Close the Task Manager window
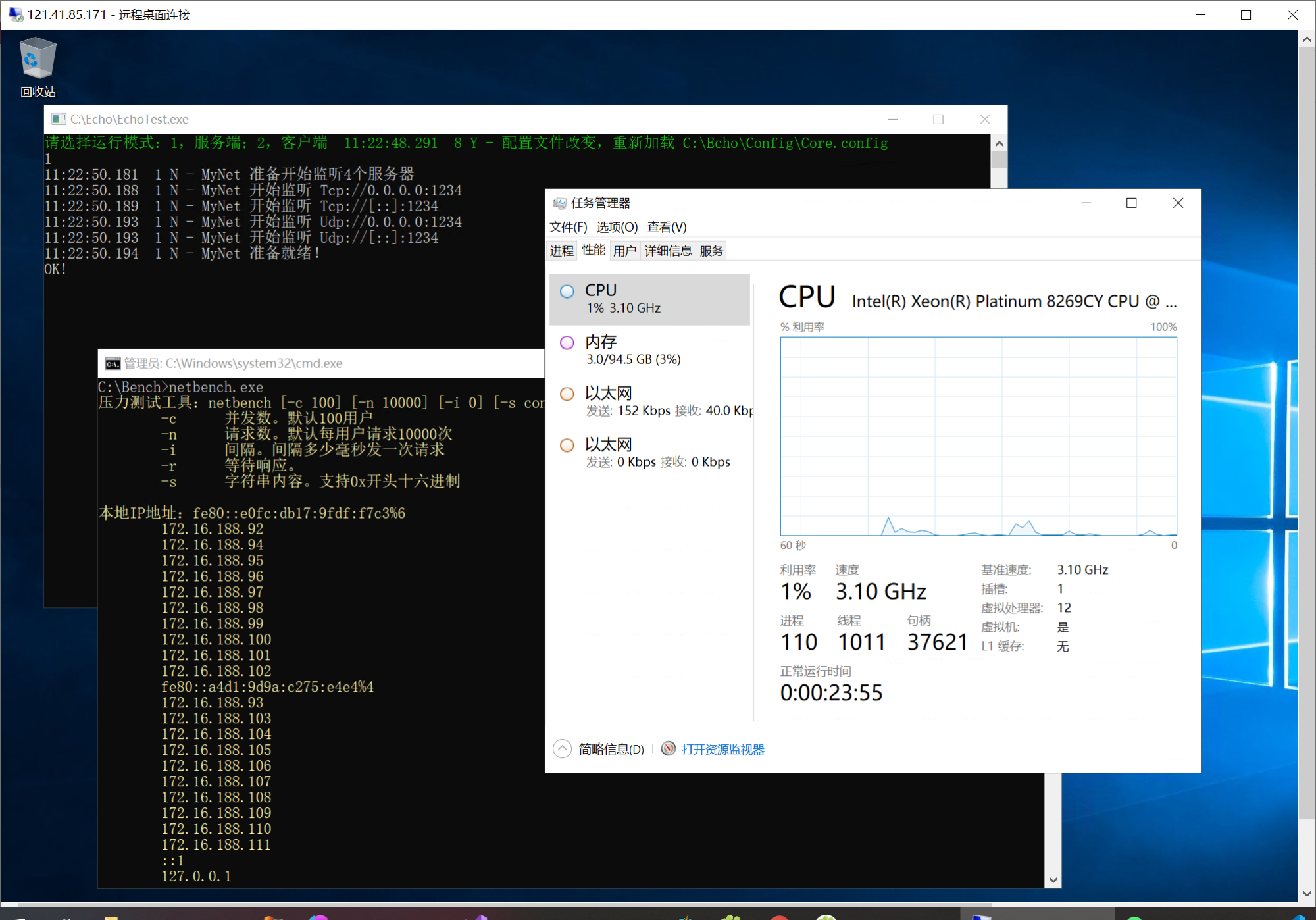1316x920 pixels. (1178, 203)
